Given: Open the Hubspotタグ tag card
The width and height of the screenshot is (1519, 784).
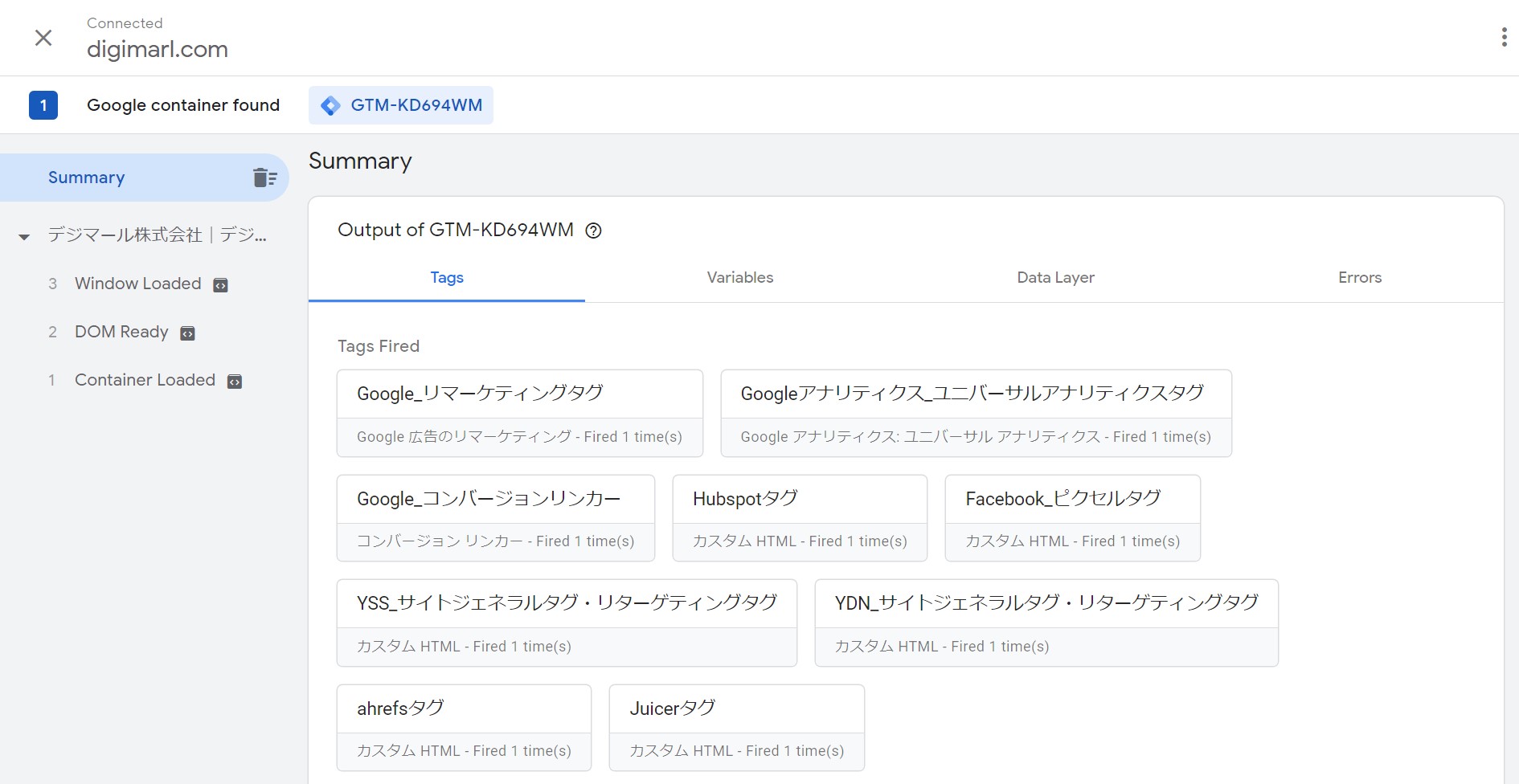Looking at the screenshot, I should [800, 518].
